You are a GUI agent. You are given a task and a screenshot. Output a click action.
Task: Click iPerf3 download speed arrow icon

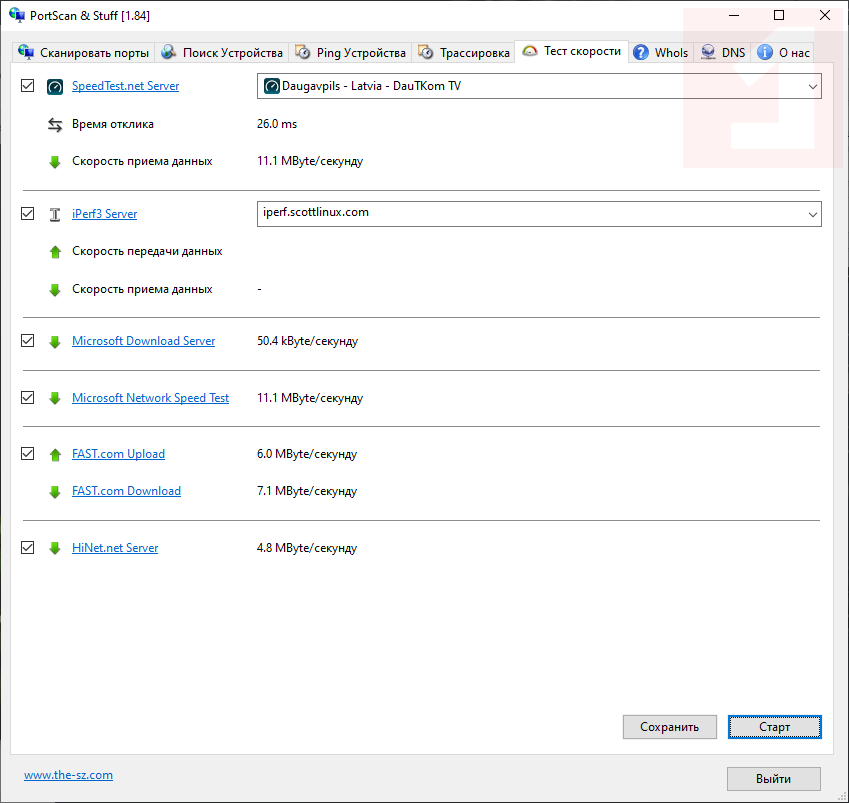click(x=55, y=290)
